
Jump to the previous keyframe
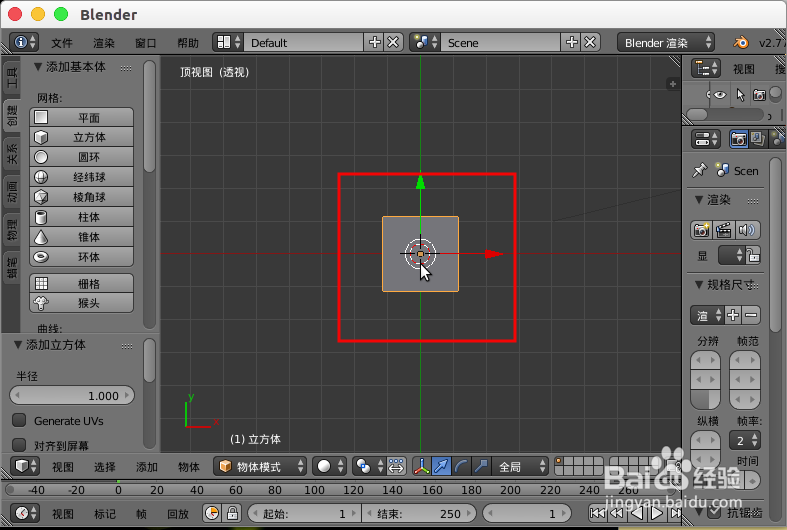coord(616,513)
